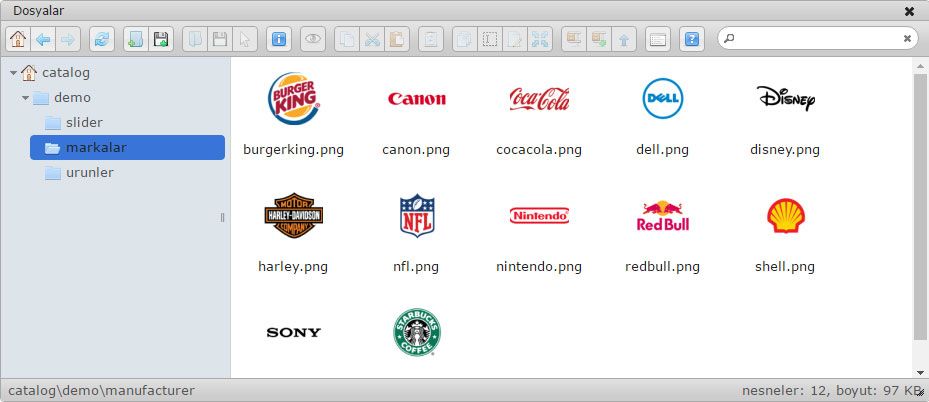Image resolution: width=929 pixels, height=402 pixels.
Task: Click the harley.png file name
Action: 293,266
